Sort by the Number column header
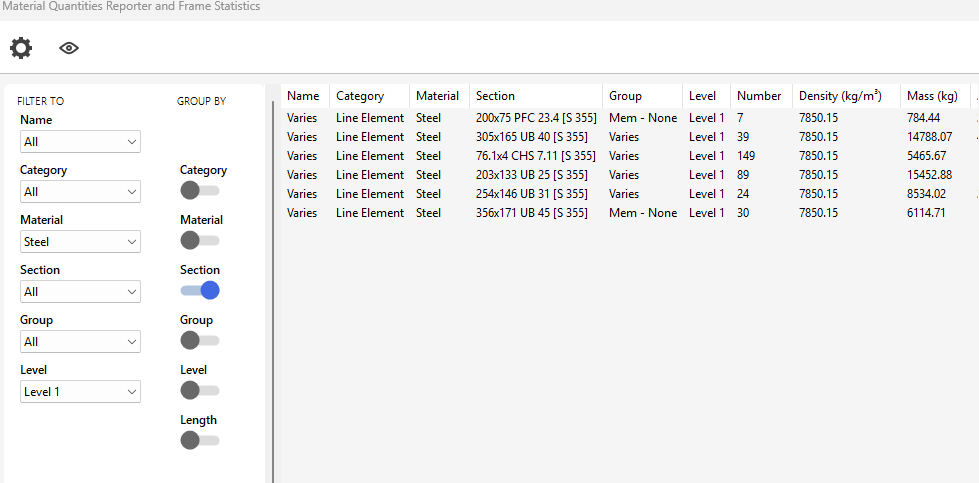The image size is (979, 483). 762,96
